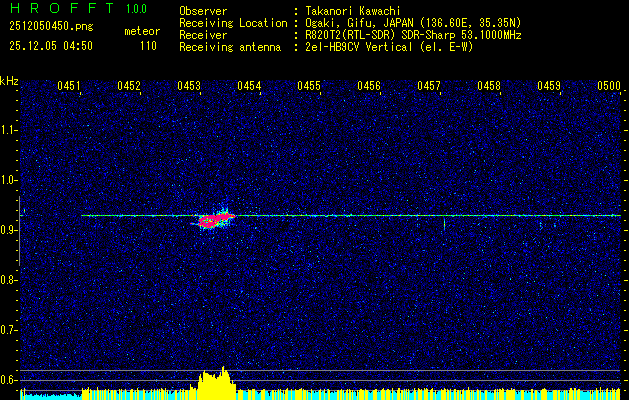
Task: Click the red meteor echo burst
Action: (214, 220)
